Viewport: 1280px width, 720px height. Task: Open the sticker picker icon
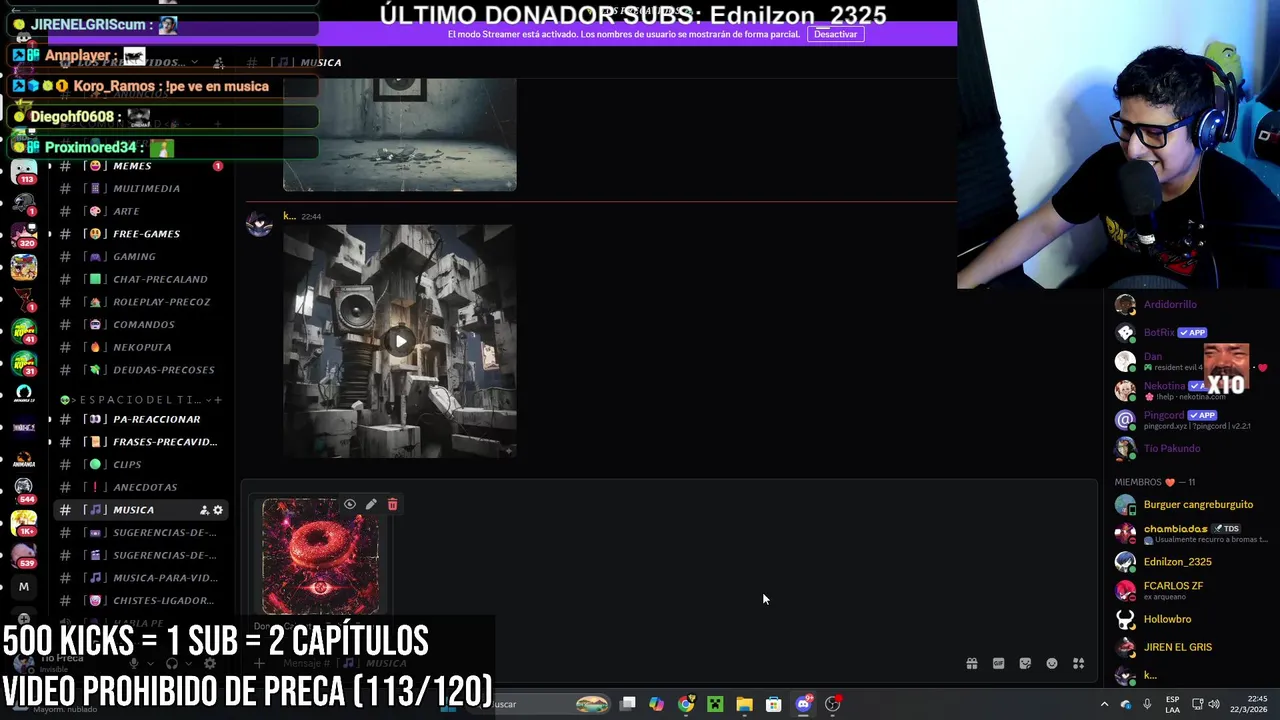pyautogui.click(x=1025, y=663)
